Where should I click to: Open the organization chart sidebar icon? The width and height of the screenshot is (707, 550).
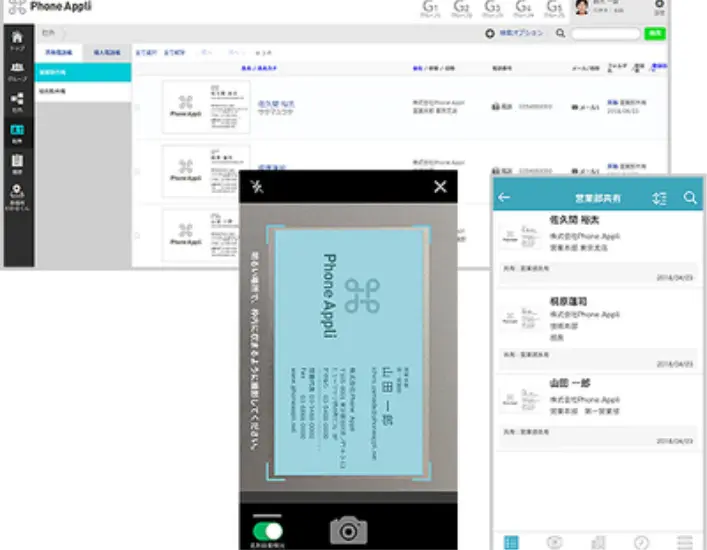point(17,99)
